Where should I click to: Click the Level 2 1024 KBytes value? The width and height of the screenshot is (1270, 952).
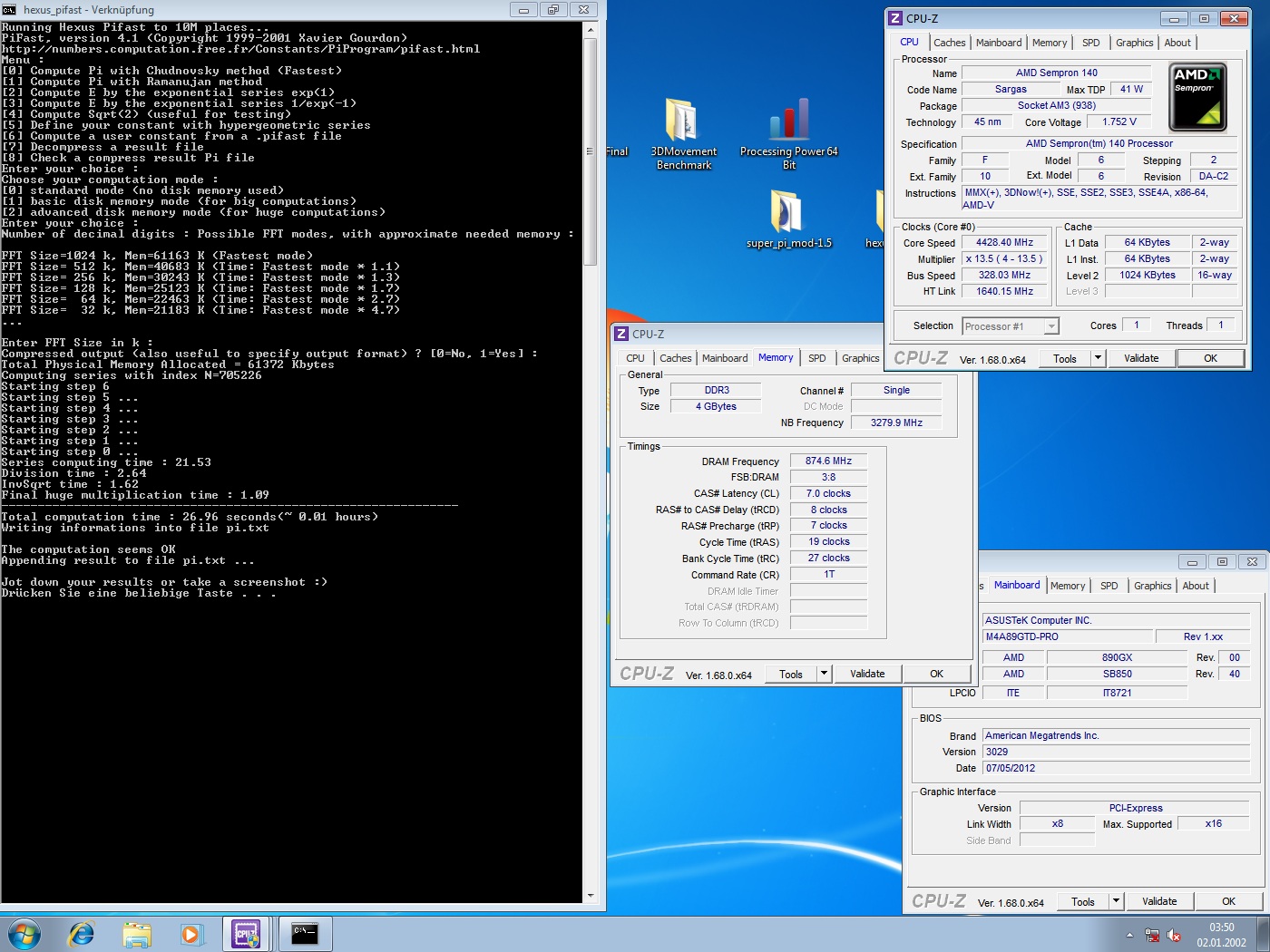click(1147, 275)
